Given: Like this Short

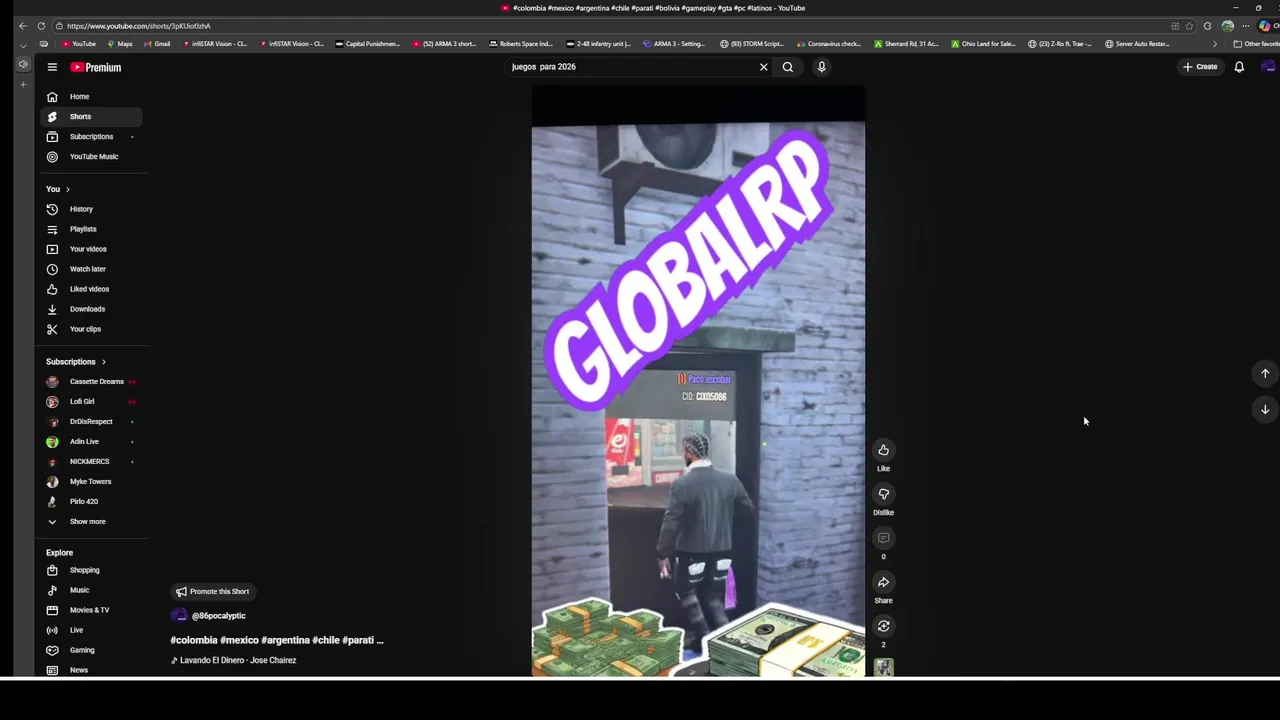Looking at the screenshot, I should [883, 450].
